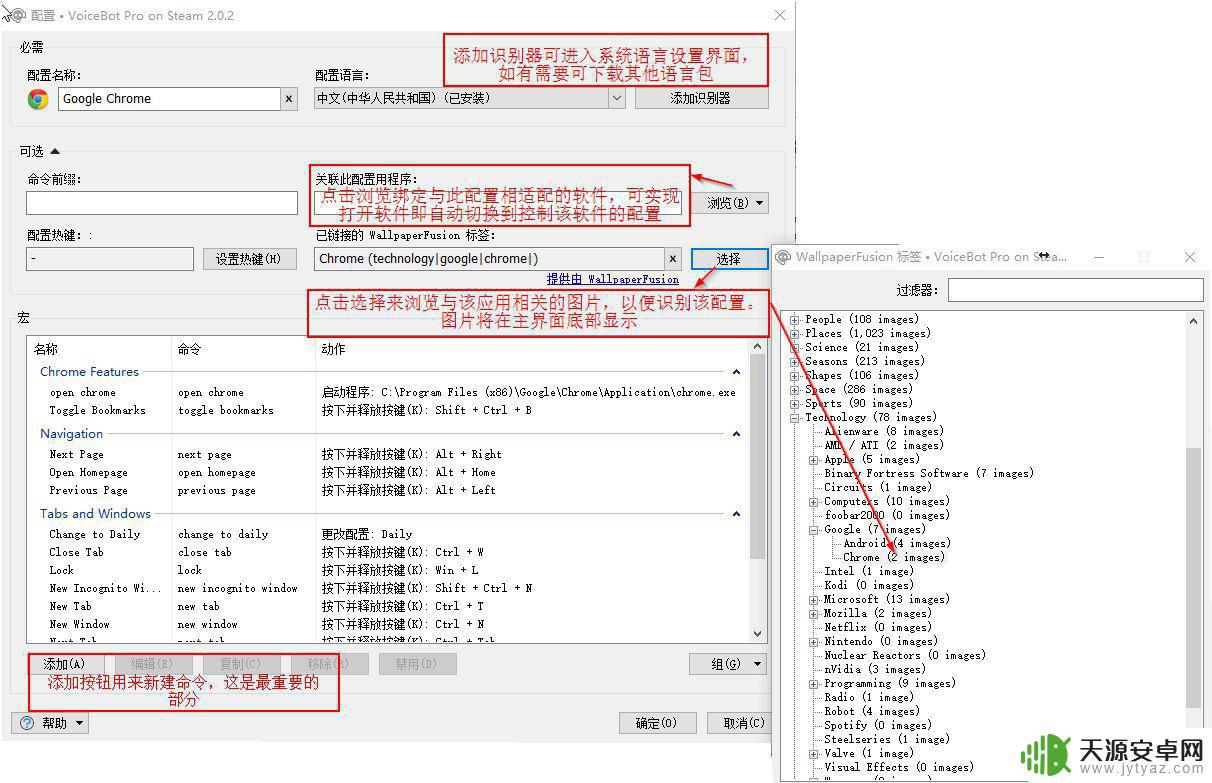This screenshot has height=783, width=1212.
Task: Select the 'Lock' macro row
Action: click(388, 571)
